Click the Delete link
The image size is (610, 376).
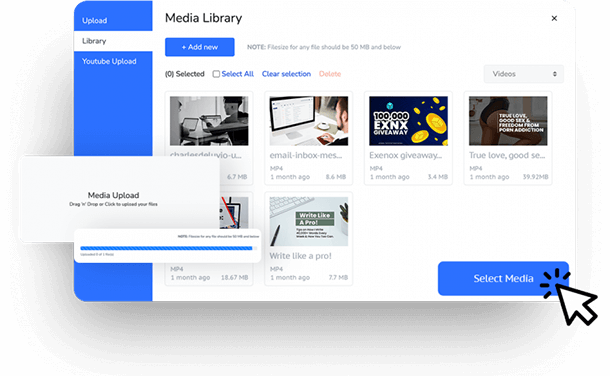tap(330, 74)
